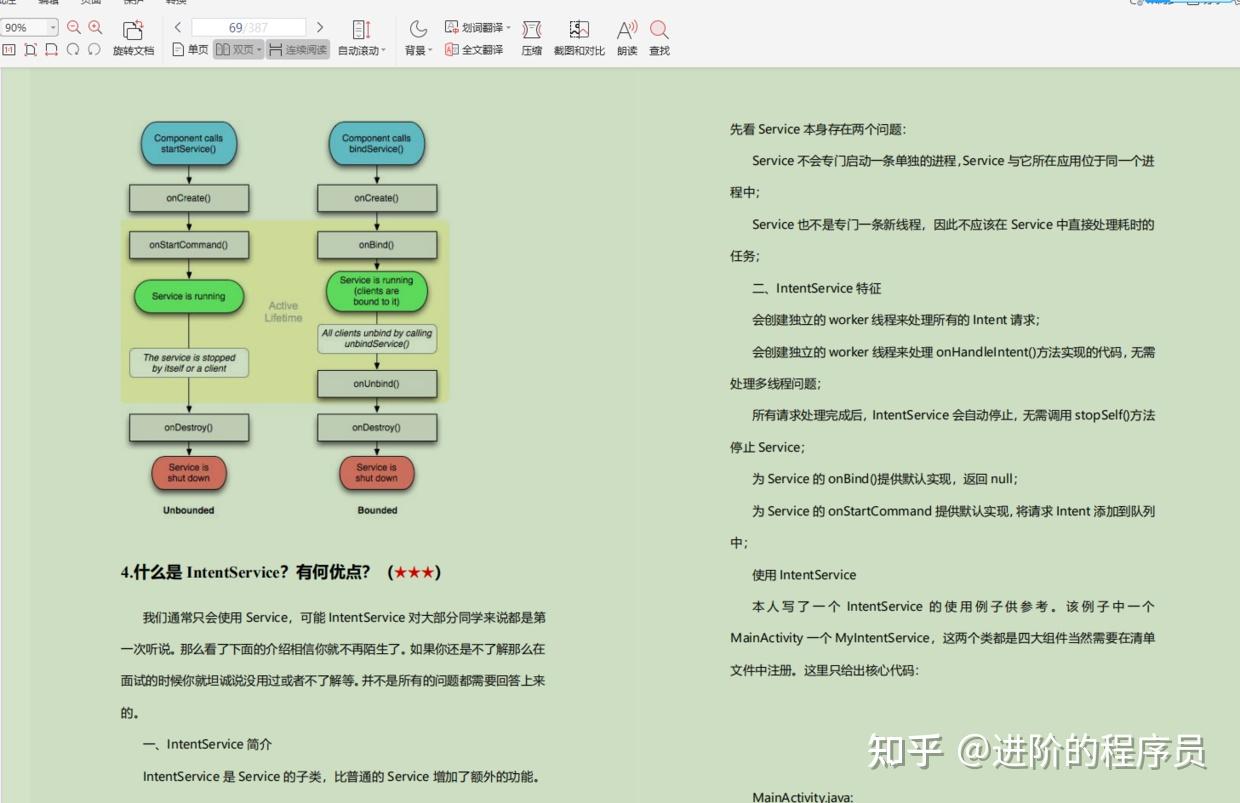This screenshot has width=1240, height=803.
Task: Click the actual size 1:1 icon
Action: [x=9, y=50]
